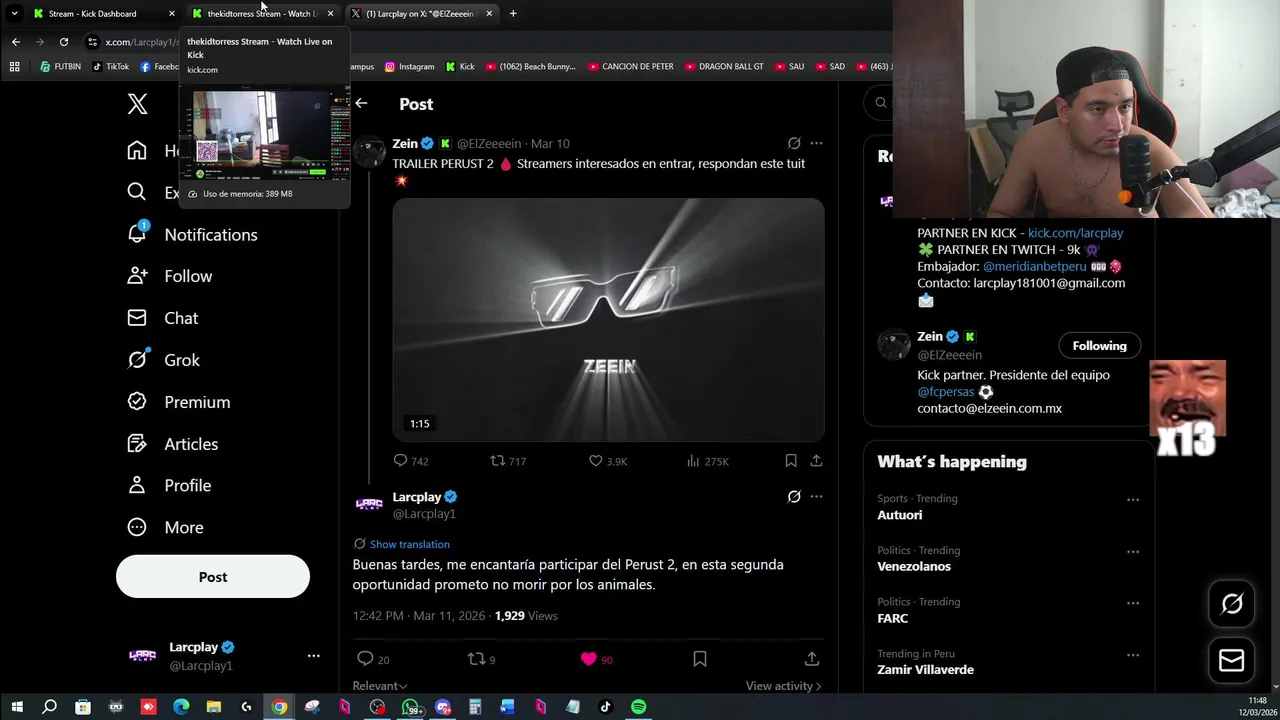Image resolution: width=1280 pixels, height=720 pixels.
Task: Open options for Autuori trend
Action: pyautogui.click(x=1133, y=499)
